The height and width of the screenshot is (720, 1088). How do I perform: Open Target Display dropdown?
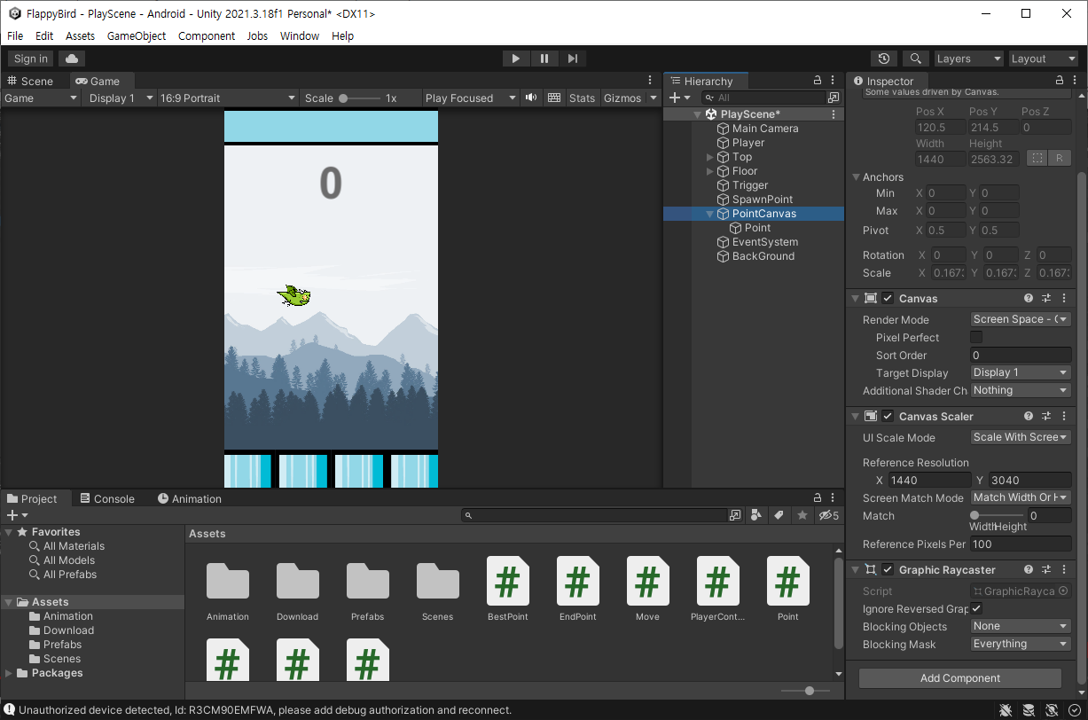tap(1020, 372)
